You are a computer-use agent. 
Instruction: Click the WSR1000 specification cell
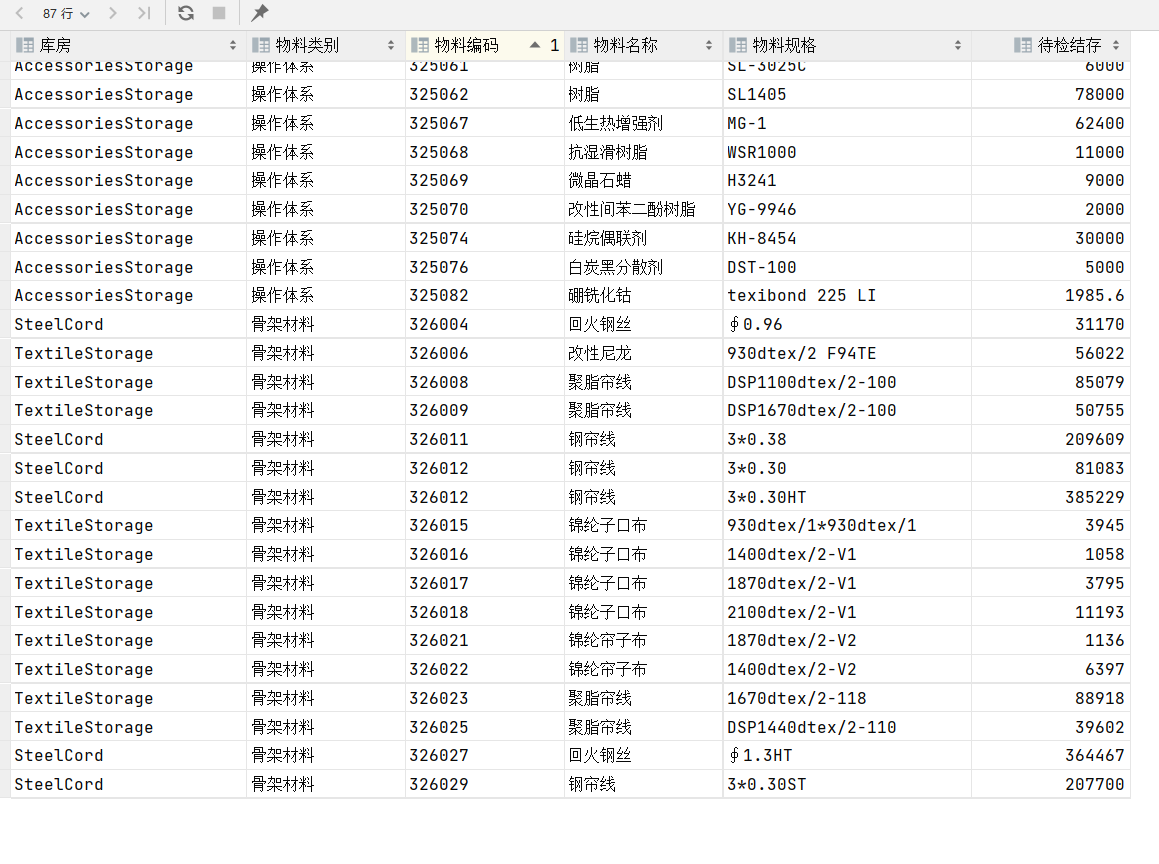point(847,152)
